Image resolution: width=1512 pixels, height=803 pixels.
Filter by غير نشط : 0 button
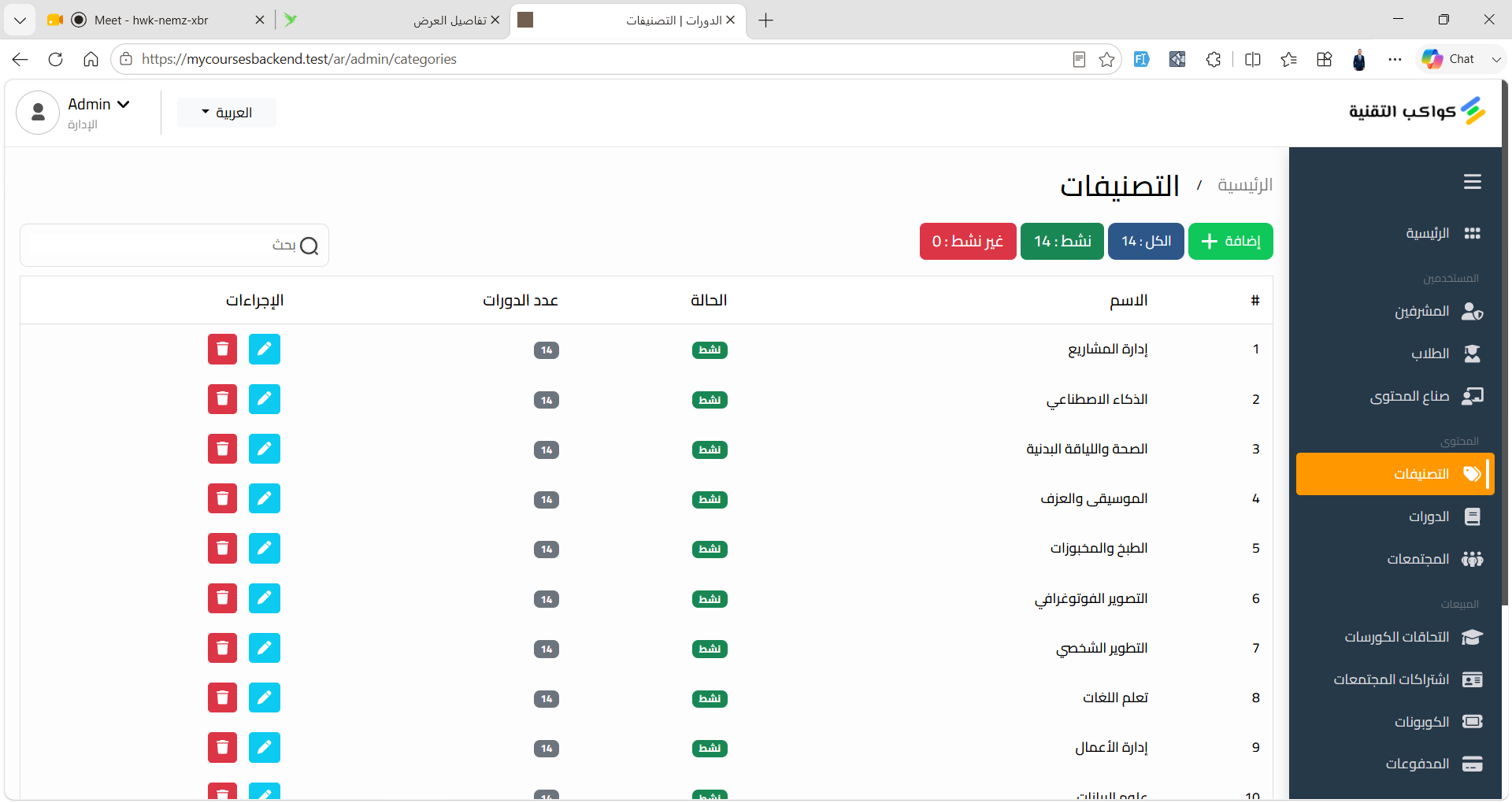click(968, 241)
